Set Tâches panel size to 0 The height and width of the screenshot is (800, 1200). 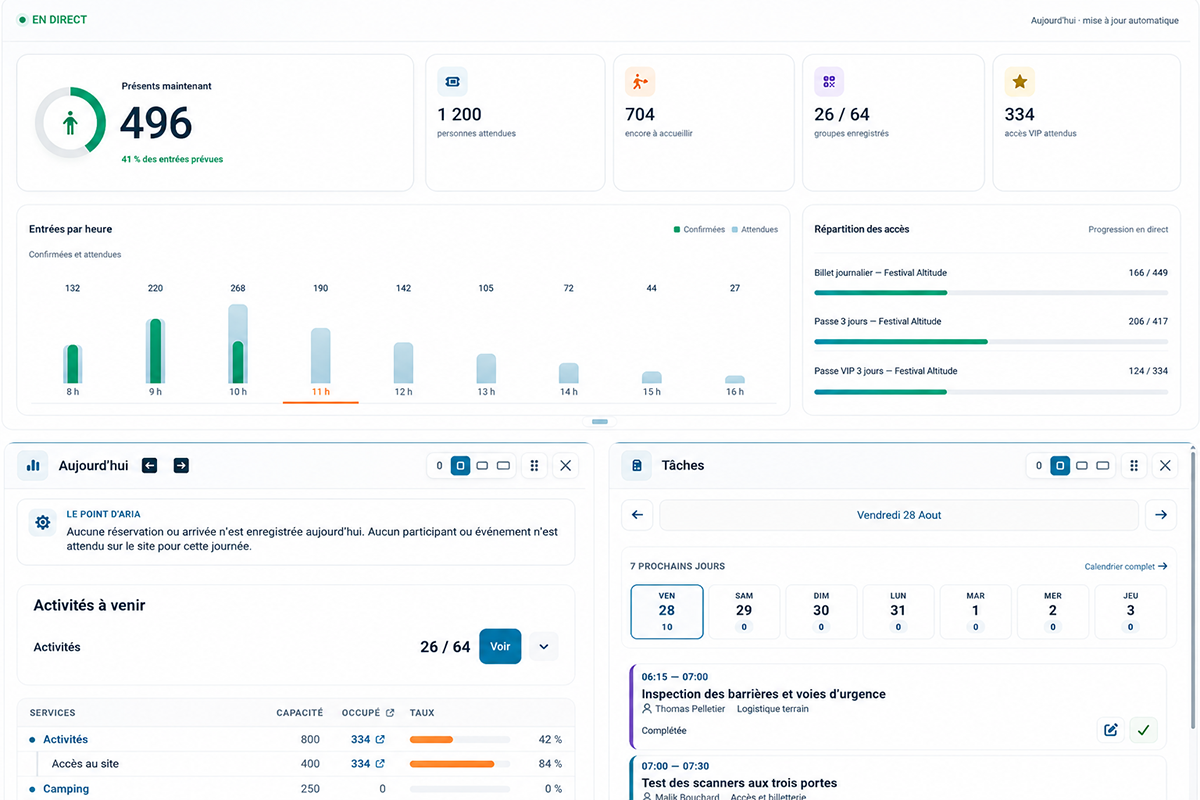click(x=1039, y=466)
